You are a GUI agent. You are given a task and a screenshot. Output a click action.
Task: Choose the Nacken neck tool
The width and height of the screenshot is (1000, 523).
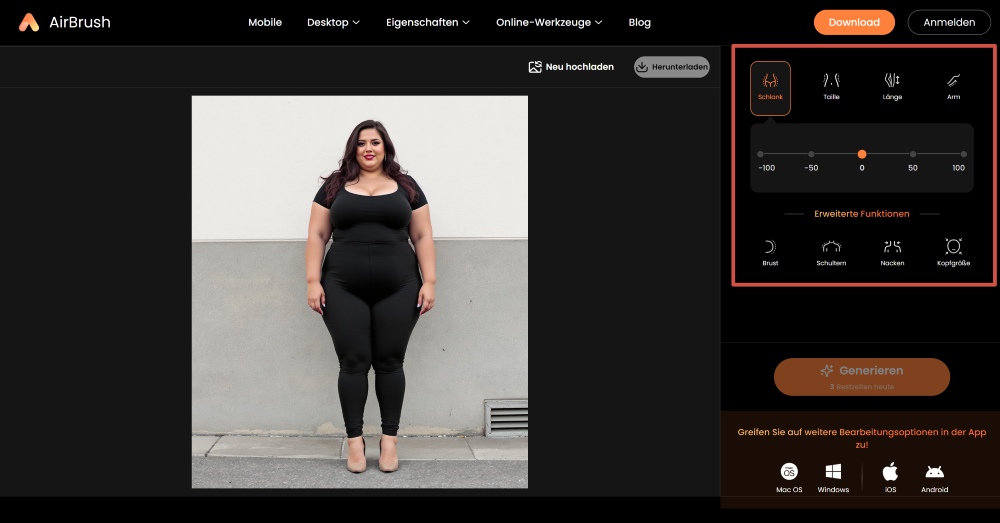892,252
